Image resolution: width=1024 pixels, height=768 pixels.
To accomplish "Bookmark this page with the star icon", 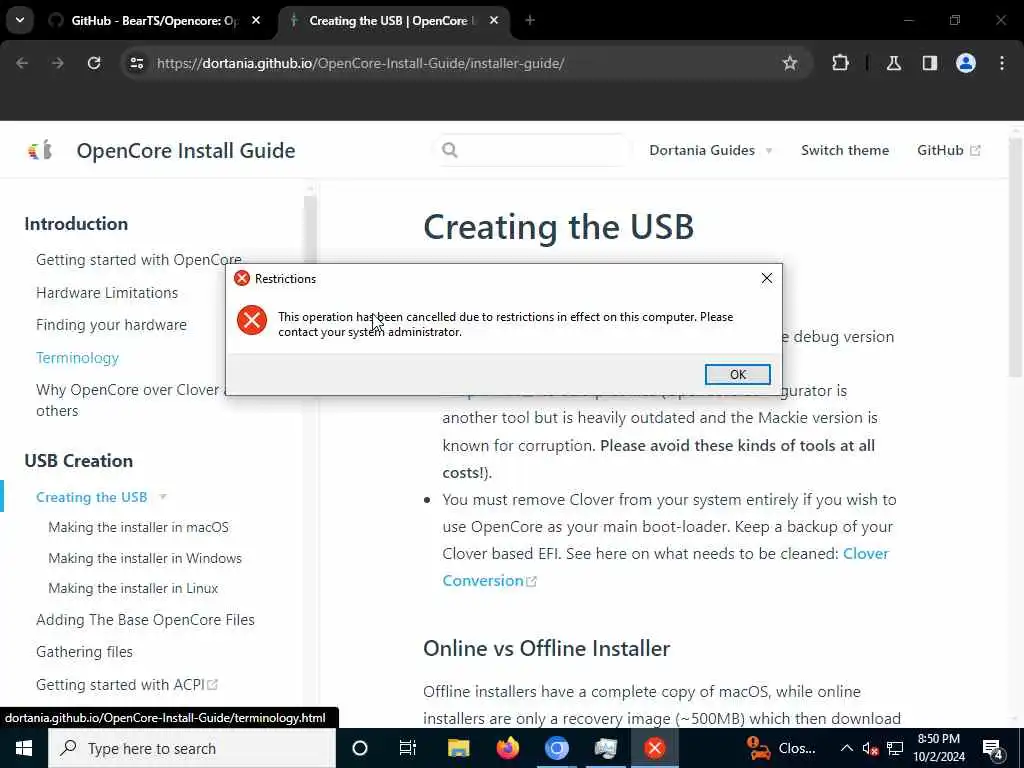I will coord(790,63).
